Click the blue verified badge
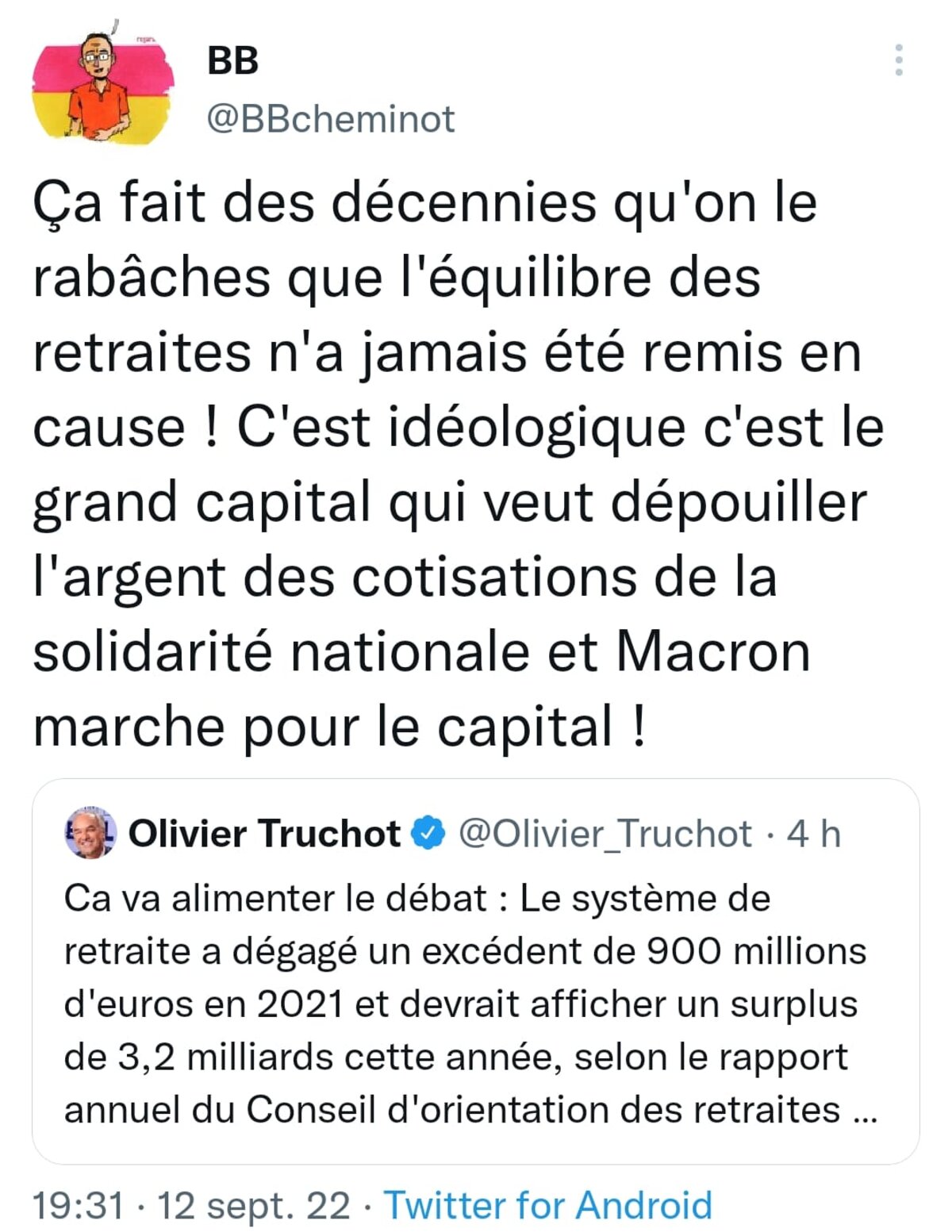This screenshot has width=952, height=1232. (430, 834)
